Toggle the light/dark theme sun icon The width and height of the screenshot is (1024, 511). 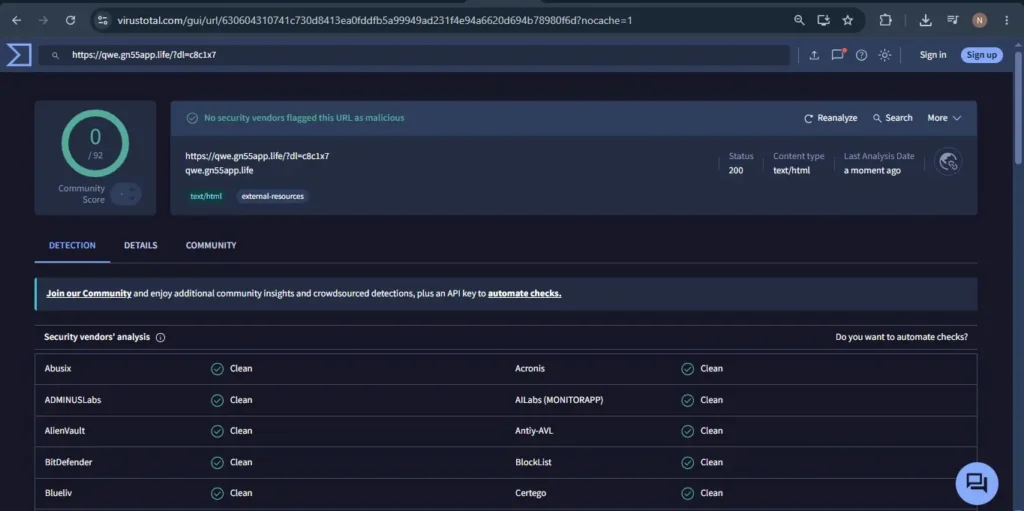click(x=885, y=55)
